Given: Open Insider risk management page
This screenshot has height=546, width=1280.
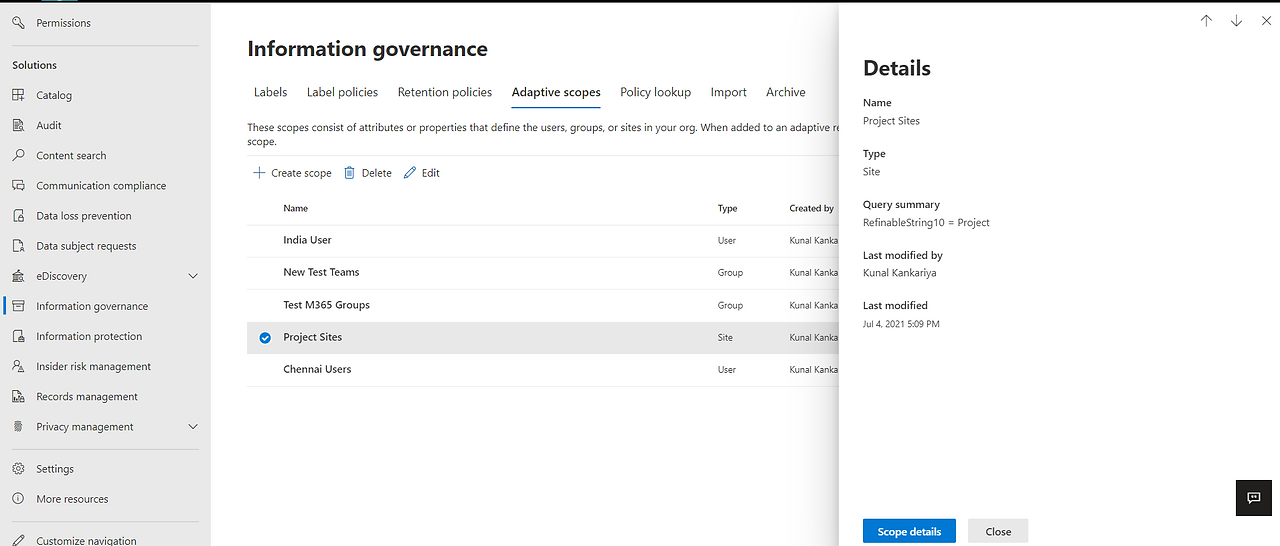Looking at the screenshot, I should coord(93,366).
